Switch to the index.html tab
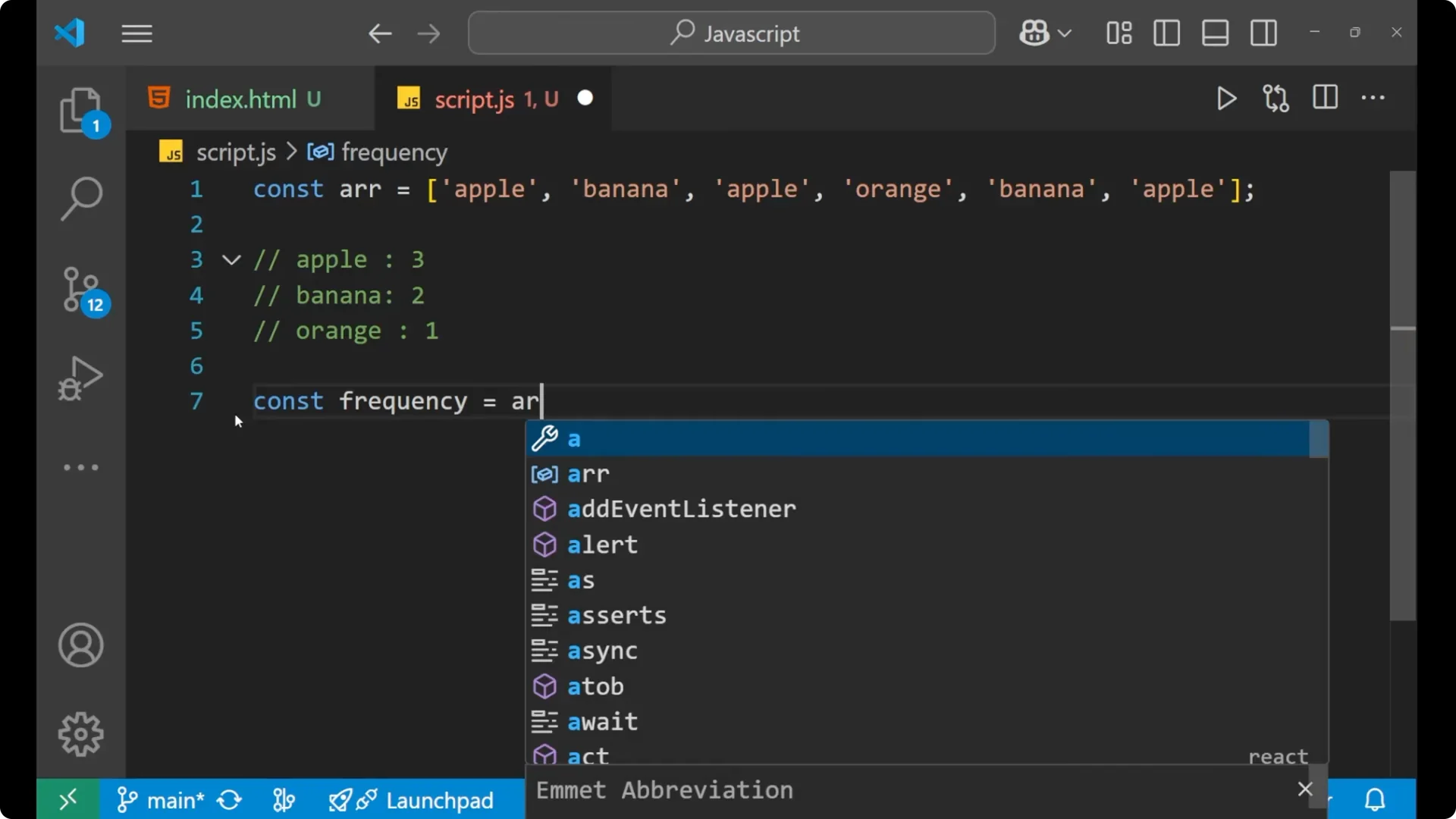Viewport: 1456px width, 819px height. (241, 99)
